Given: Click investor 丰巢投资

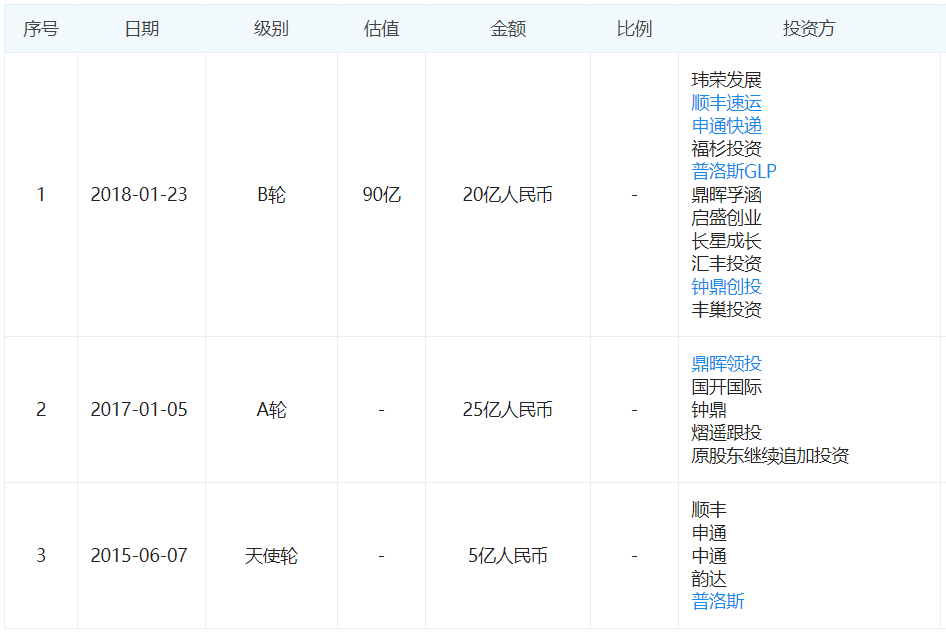Looking at the screenshot, I should pyautogui.click(x=726, y=309).
